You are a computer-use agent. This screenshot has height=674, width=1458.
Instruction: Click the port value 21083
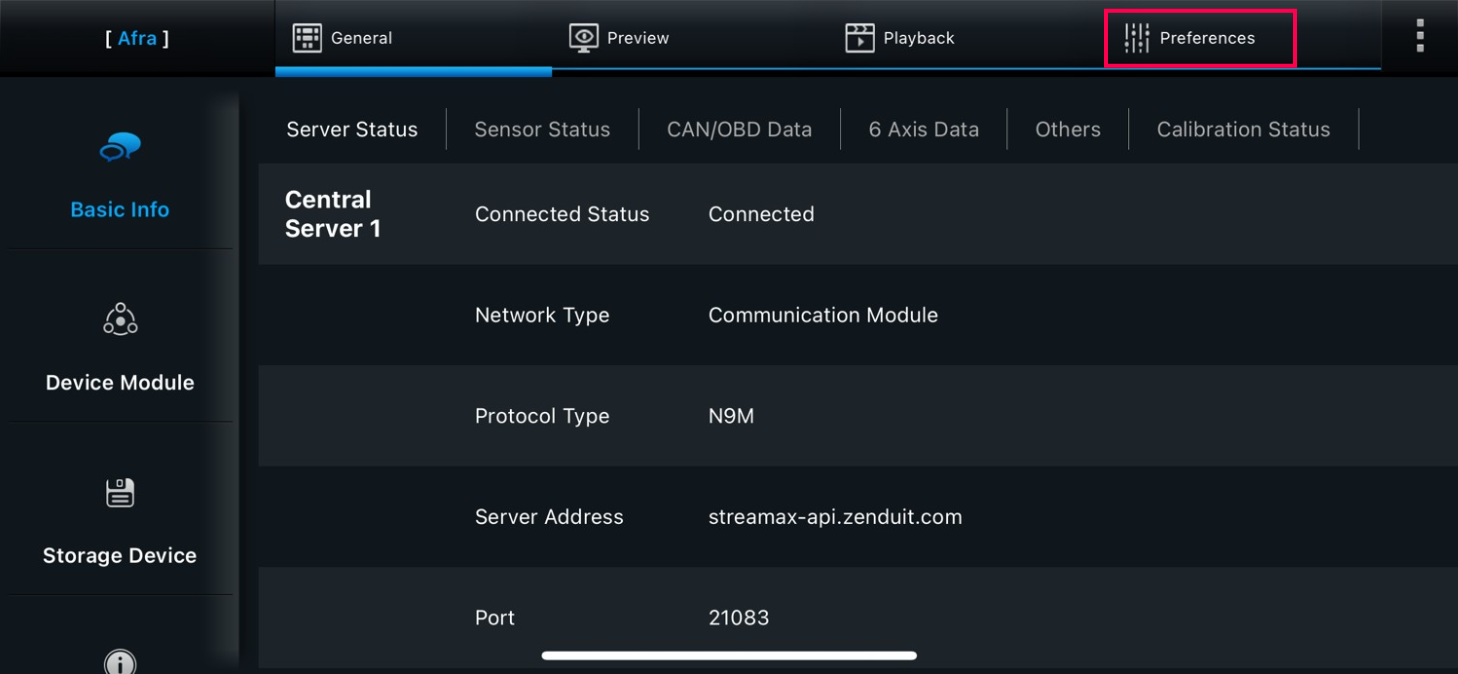(x=739, y=618)
